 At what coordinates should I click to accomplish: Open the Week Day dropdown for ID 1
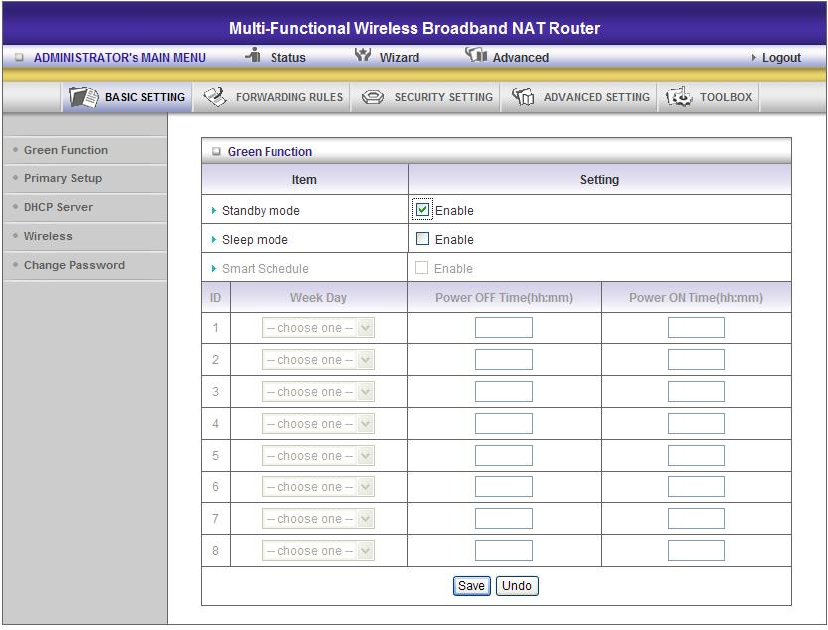click(318, 328)
